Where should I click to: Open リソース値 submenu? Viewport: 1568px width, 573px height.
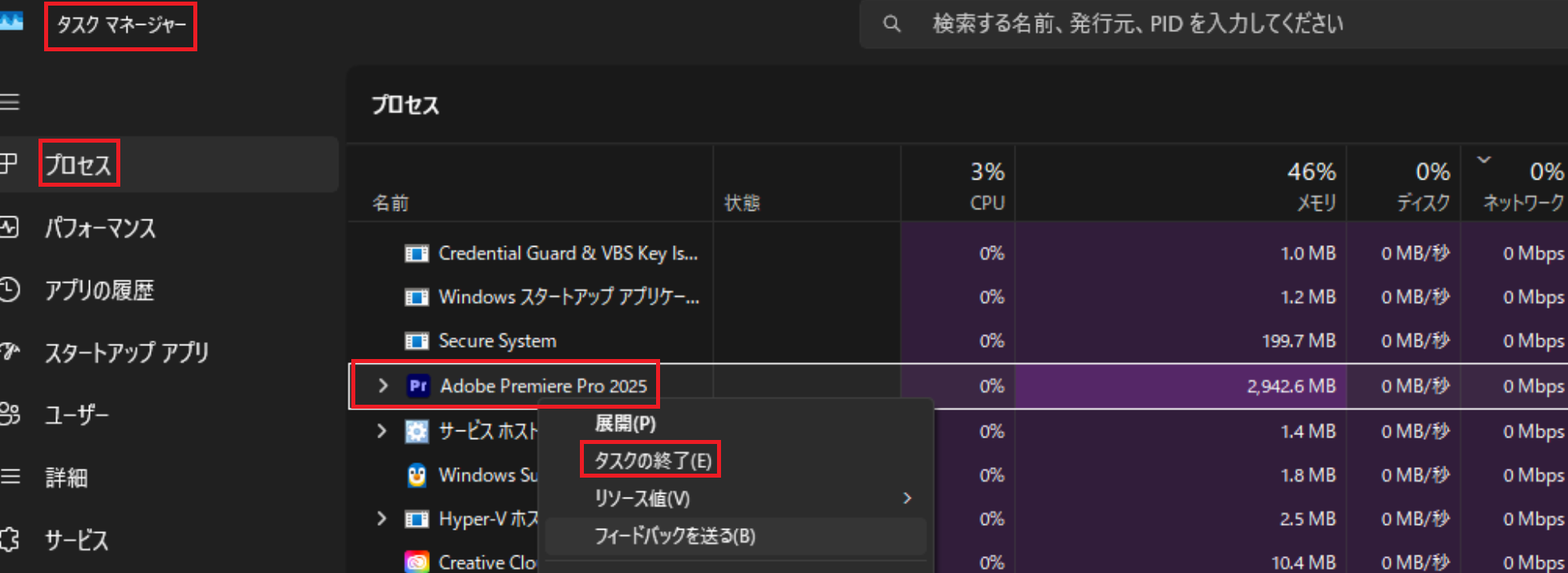tap(642, 498)
